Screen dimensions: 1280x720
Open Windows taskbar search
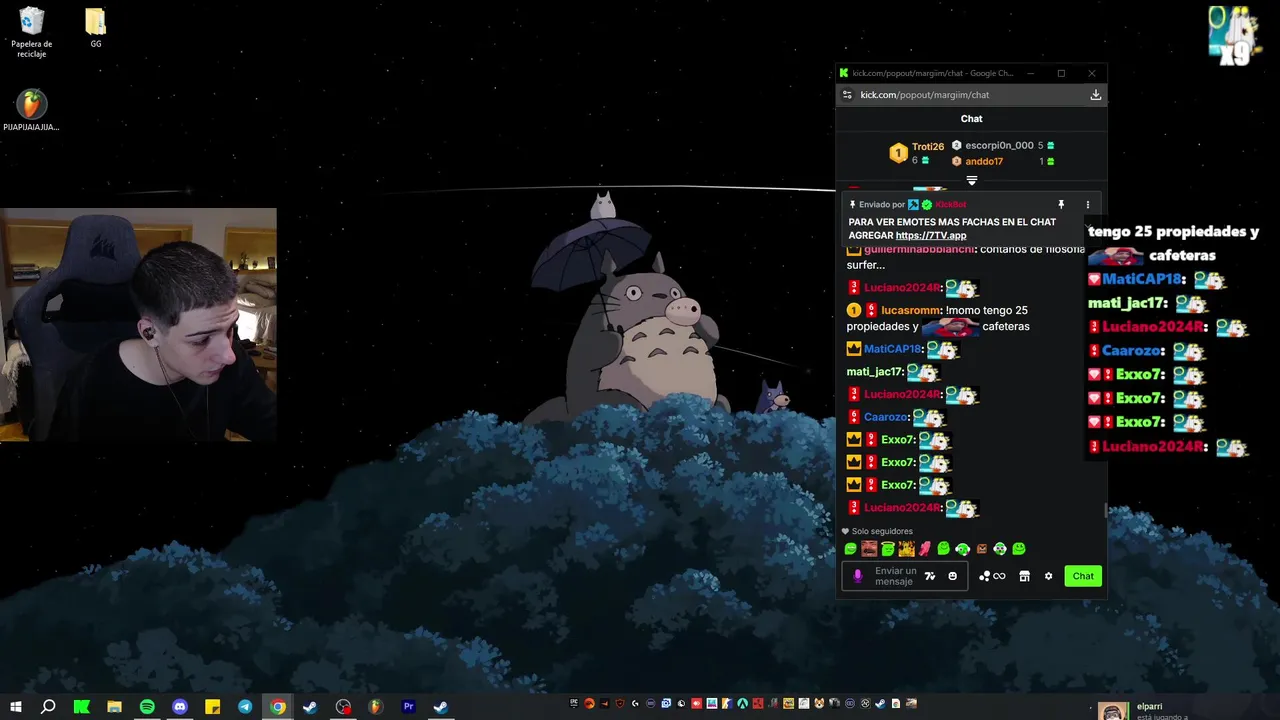48,707
